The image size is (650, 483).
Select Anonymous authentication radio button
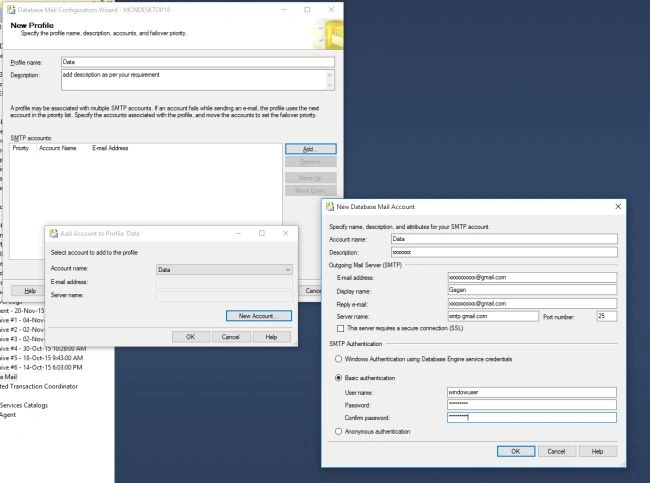pyautogui.click(x=338, y=432)
